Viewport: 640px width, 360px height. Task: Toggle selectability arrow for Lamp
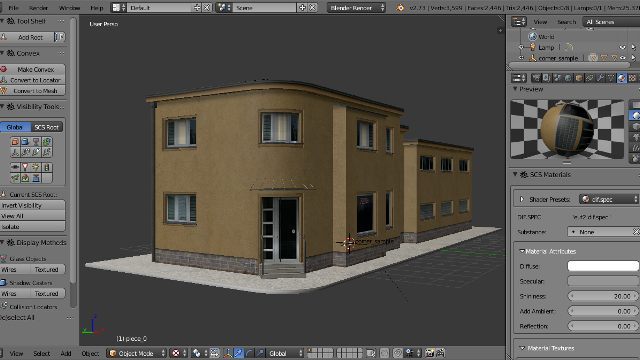[633, 47]
